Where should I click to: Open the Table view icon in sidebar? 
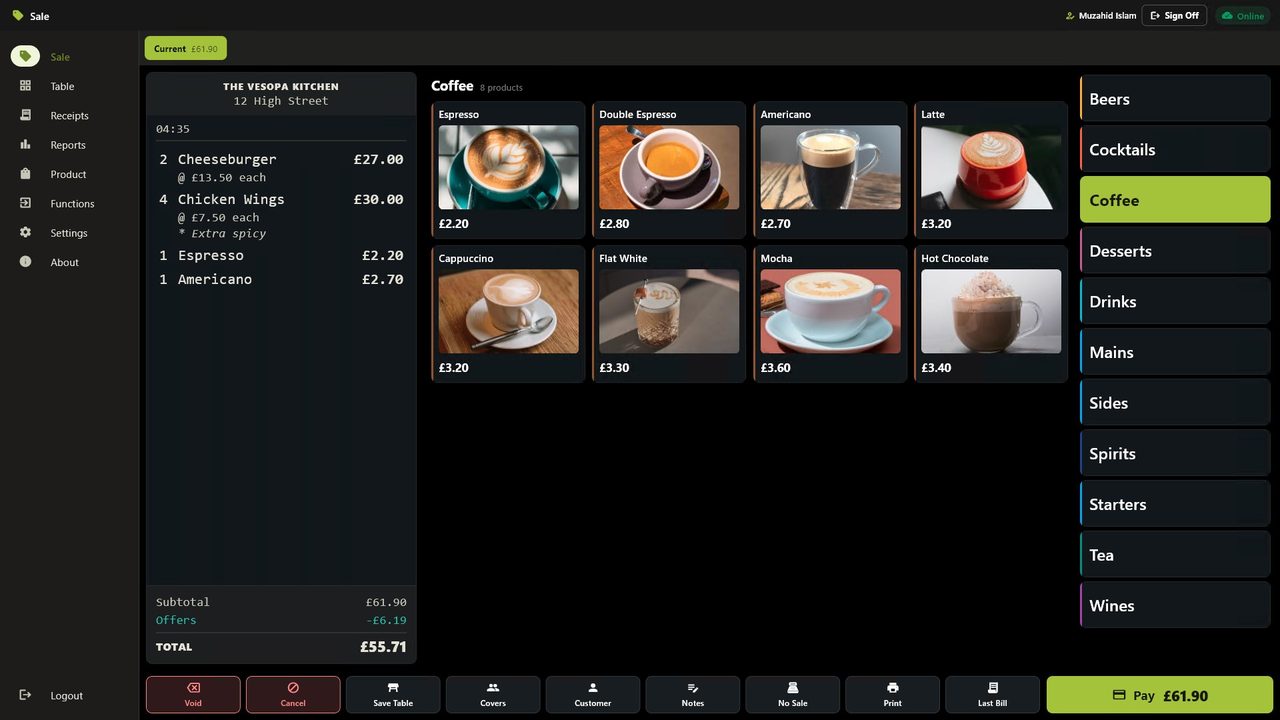pos(26,86)
